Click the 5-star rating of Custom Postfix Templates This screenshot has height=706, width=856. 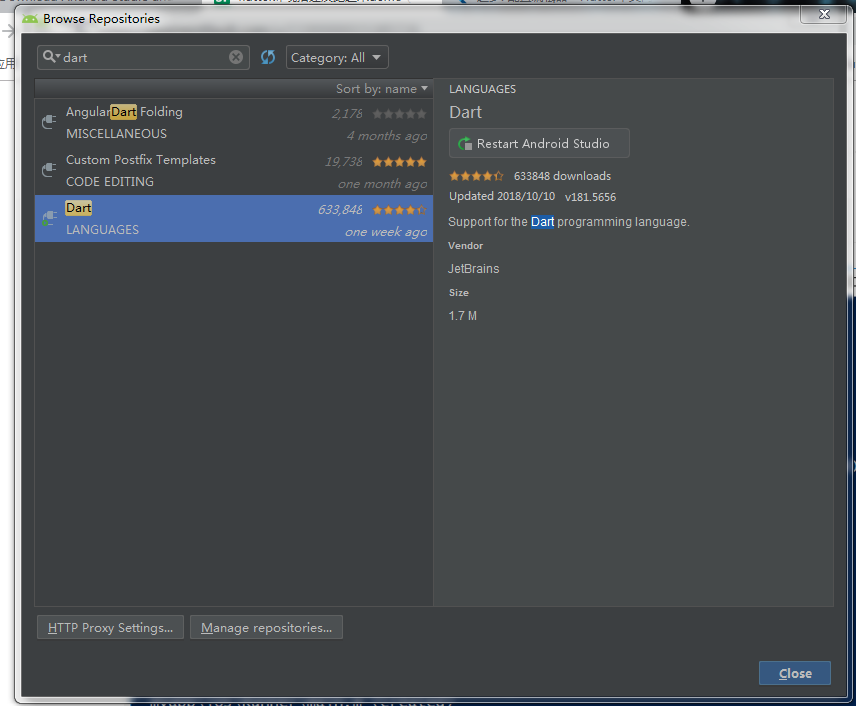click(x=399, y=162)
